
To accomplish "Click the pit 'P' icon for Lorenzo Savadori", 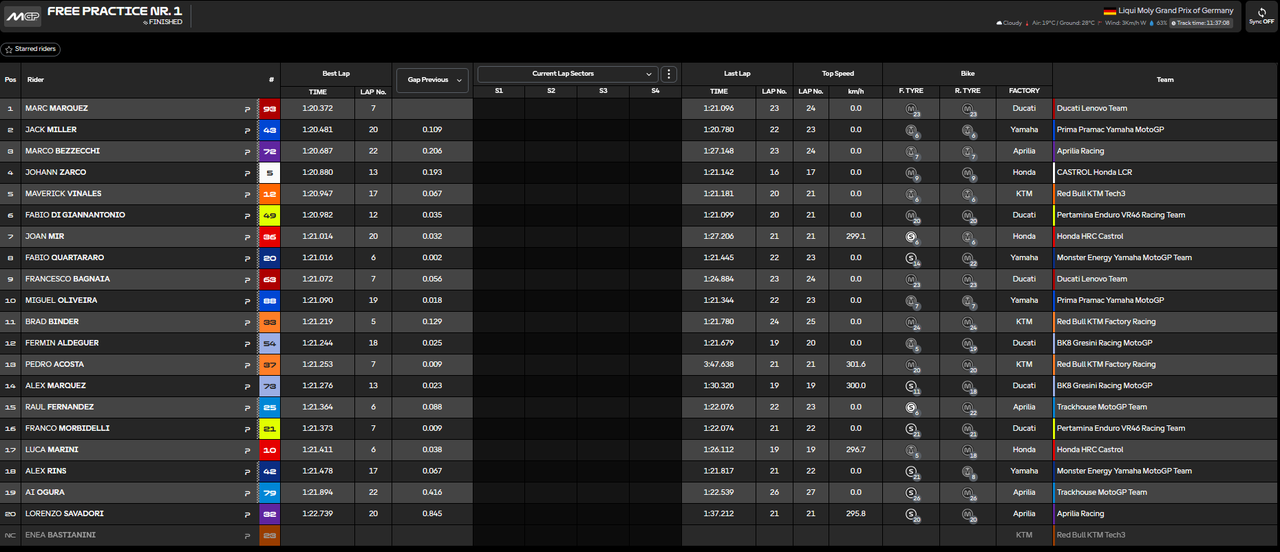I will click(247, 513).
